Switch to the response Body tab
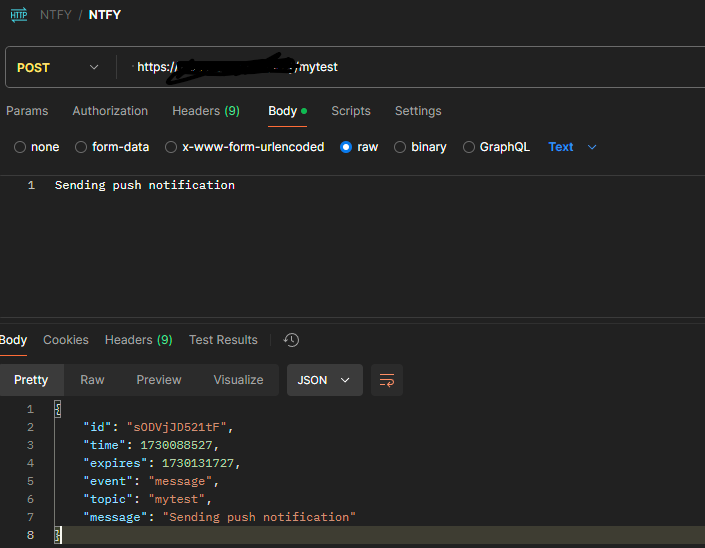Screen dimensions: 705x548 (x=13, y=340)
